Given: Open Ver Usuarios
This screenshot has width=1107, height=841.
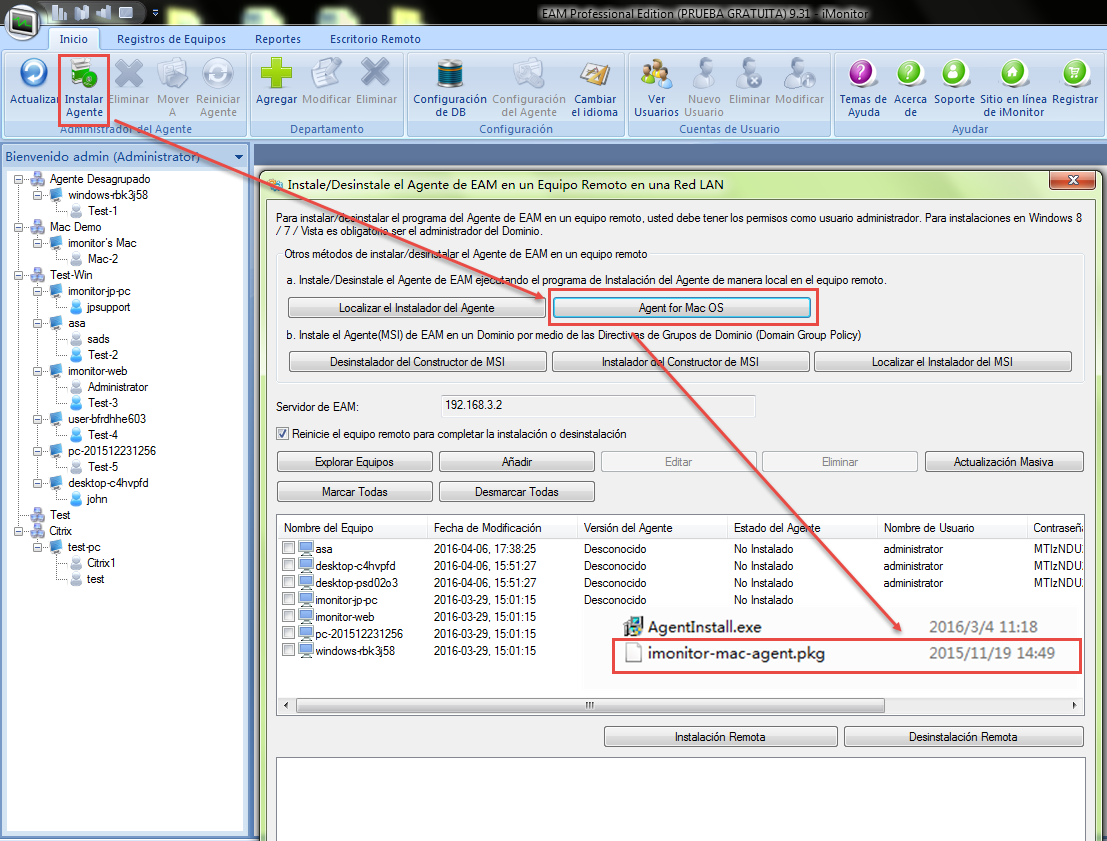Looking at the screenshot, I should (656, 88).
